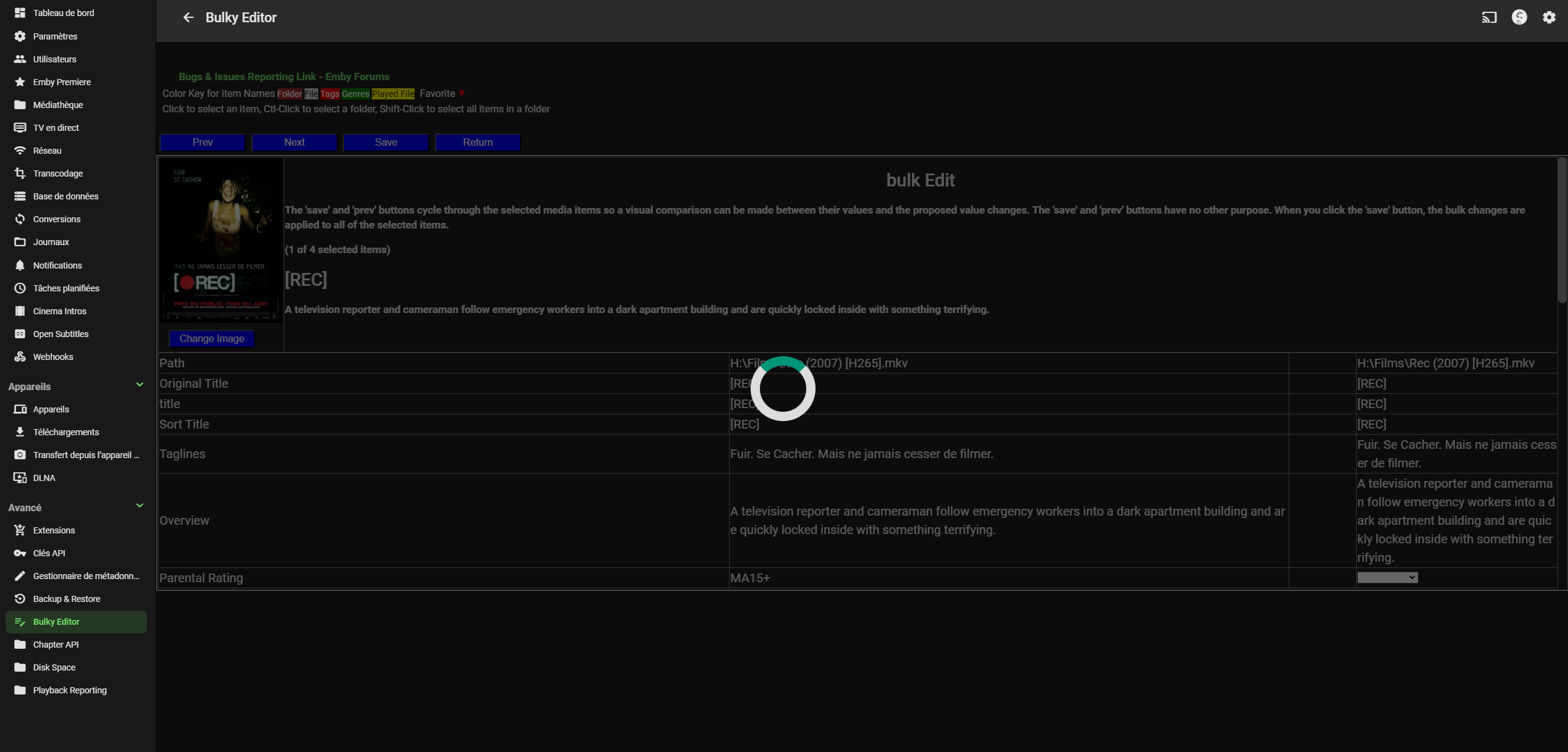Collapse the Appareils section chevron
The width and height of the screenshot is (1568, 752).
[x=140, y=385]
